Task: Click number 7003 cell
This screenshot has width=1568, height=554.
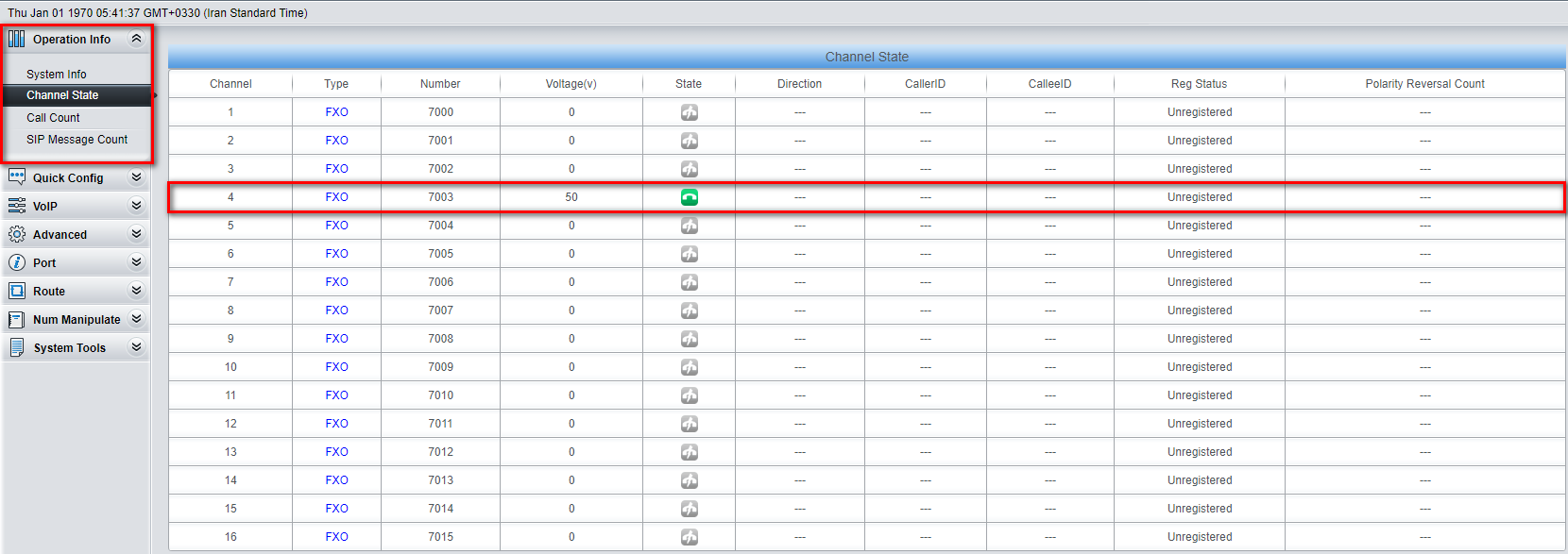Action: pos(440,197)
